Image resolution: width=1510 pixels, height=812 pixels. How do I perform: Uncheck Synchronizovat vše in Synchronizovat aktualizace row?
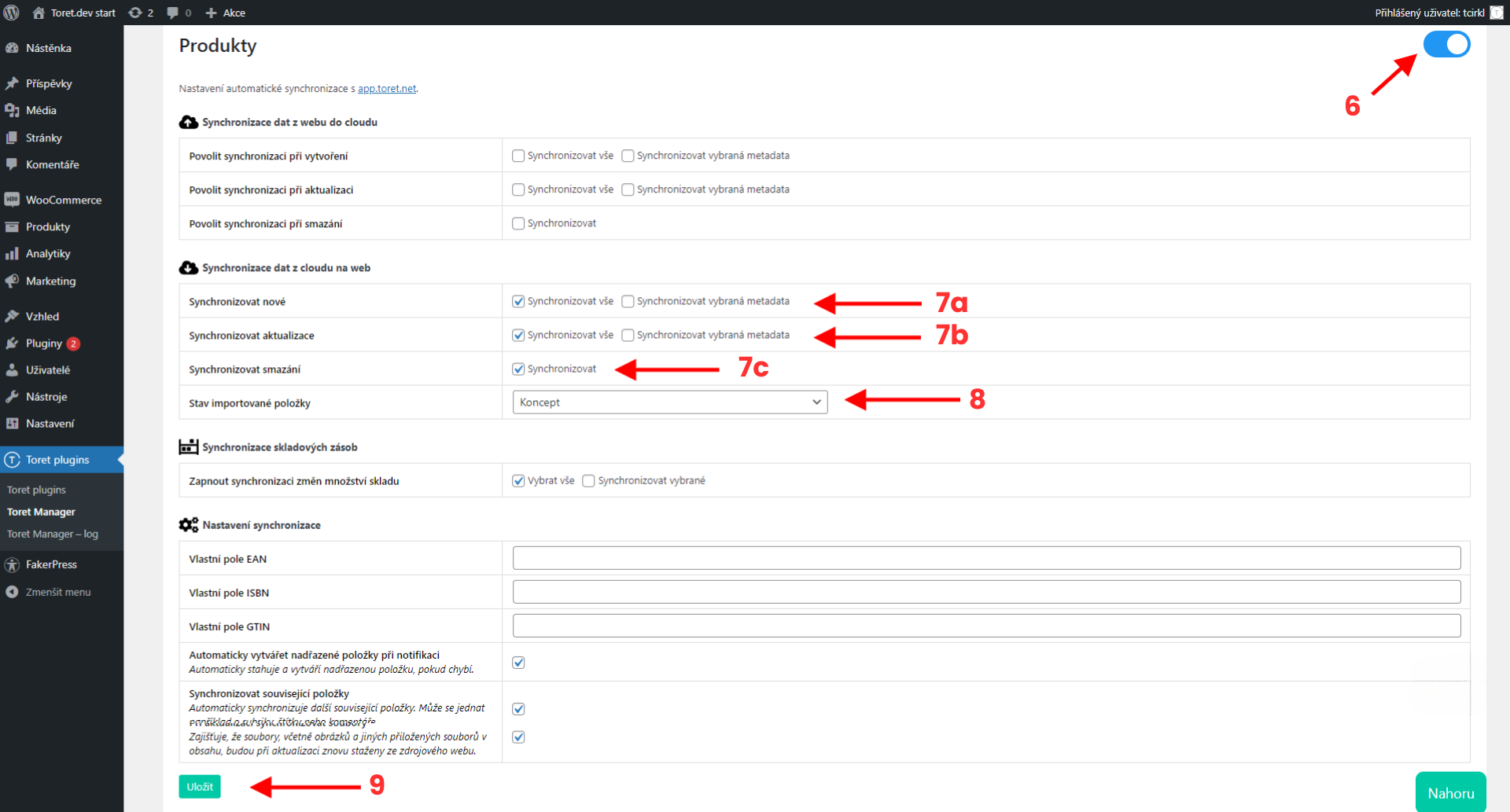(x=518, y=335)
